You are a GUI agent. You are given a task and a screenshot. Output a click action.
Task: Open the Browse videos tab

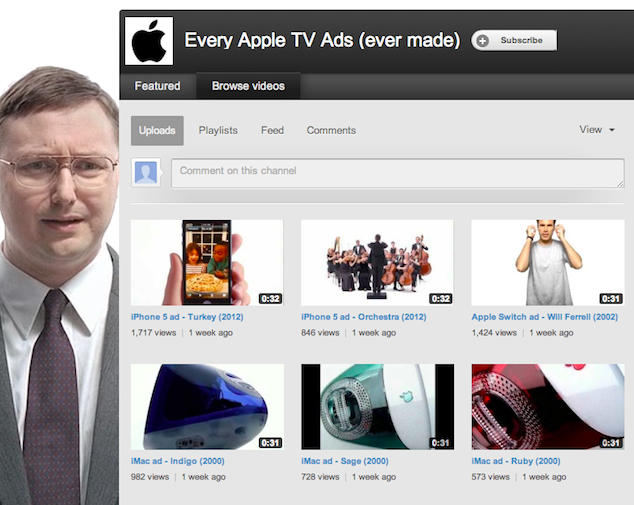(248, 86)
